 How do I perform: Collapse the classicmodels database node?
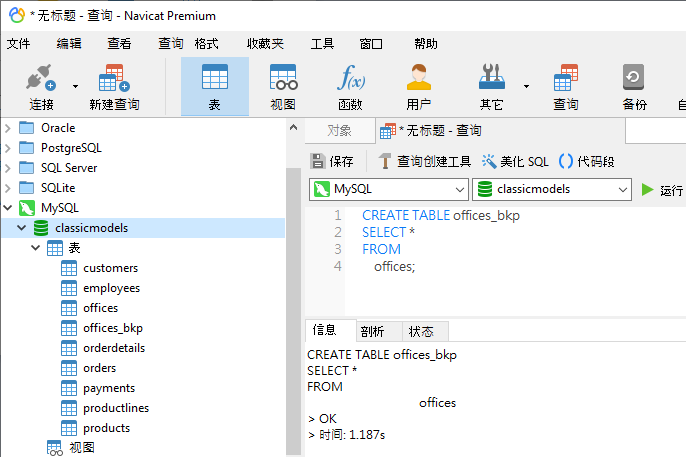tap(21, 228)
